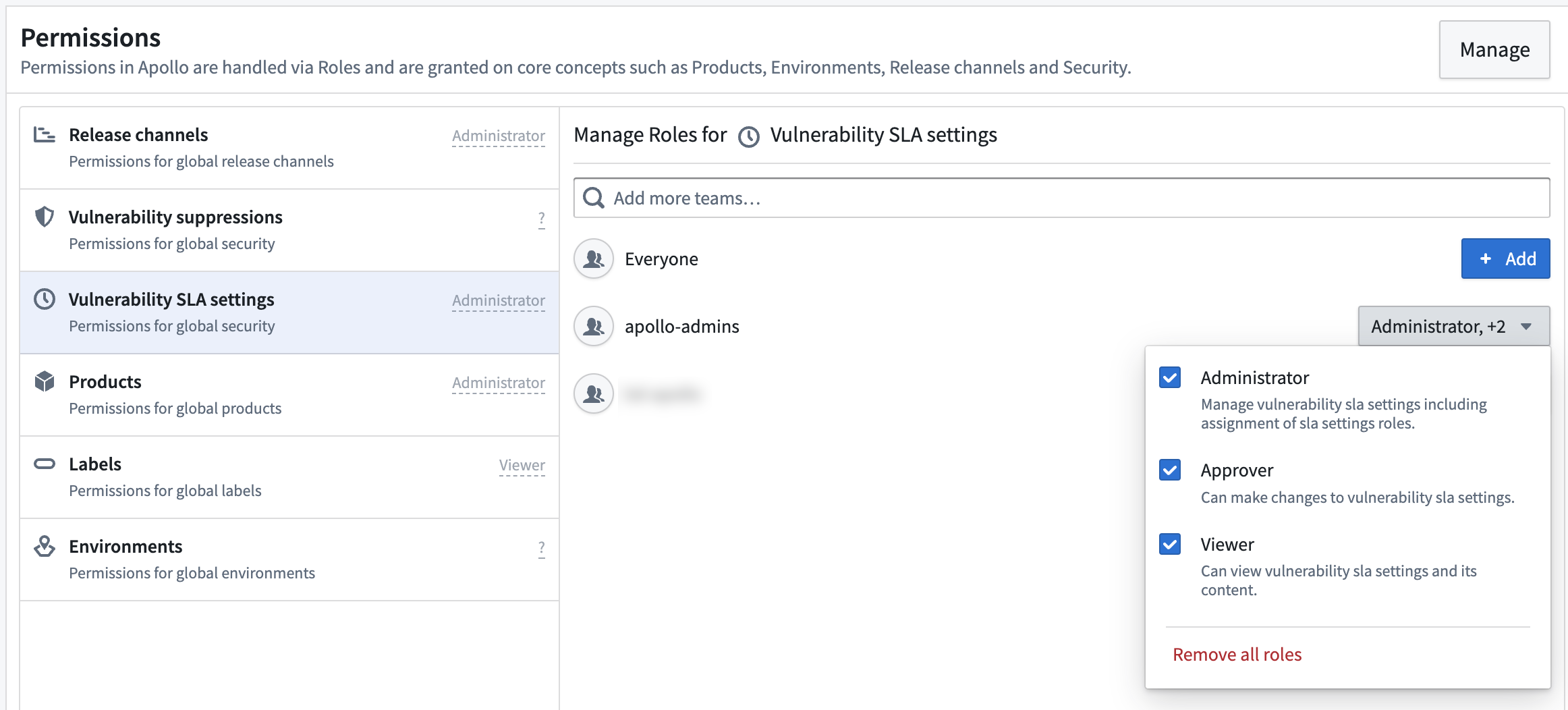The width and height of the screenshot is (1568, 710).
Task: Click the Everyone team avatar icon
Action: click(x=594, y=258)
